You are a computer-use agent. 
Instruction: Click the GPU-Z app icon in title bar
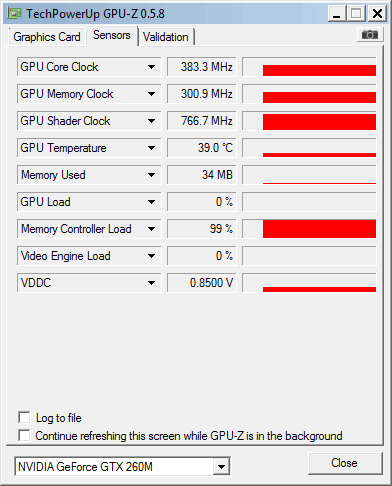(14, 14)
